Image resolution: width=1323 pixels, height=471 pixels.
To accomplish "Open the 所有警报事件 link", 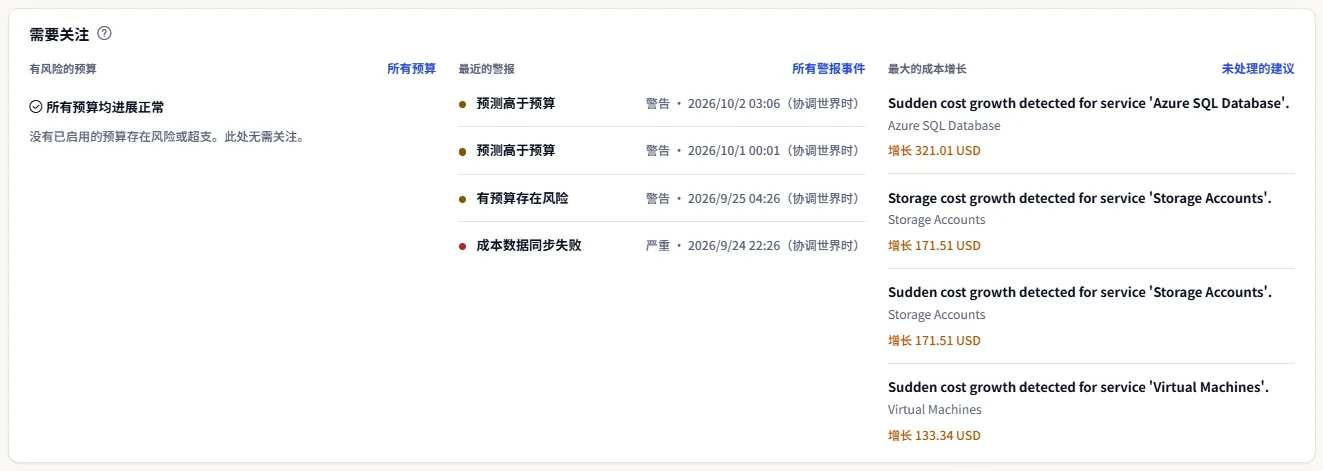I will [x=829, y=69].
